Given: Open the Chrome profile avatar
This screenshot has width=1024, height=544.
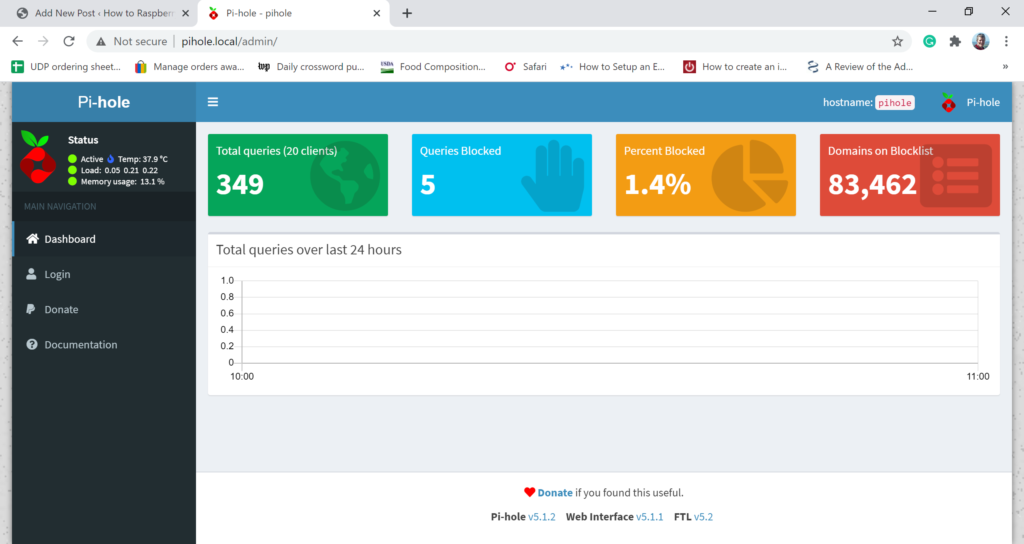Looking at the screenshot, I should (980, 41).
